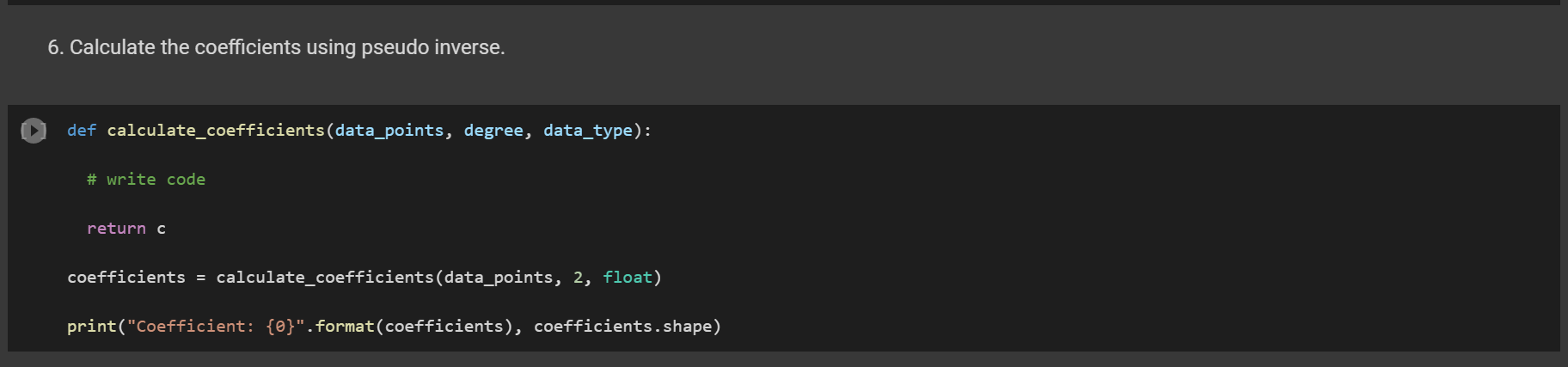Click the calculate_coefficients call on assignment line
Viewport: 1568px width, 367px height.
tap(325, 278)
